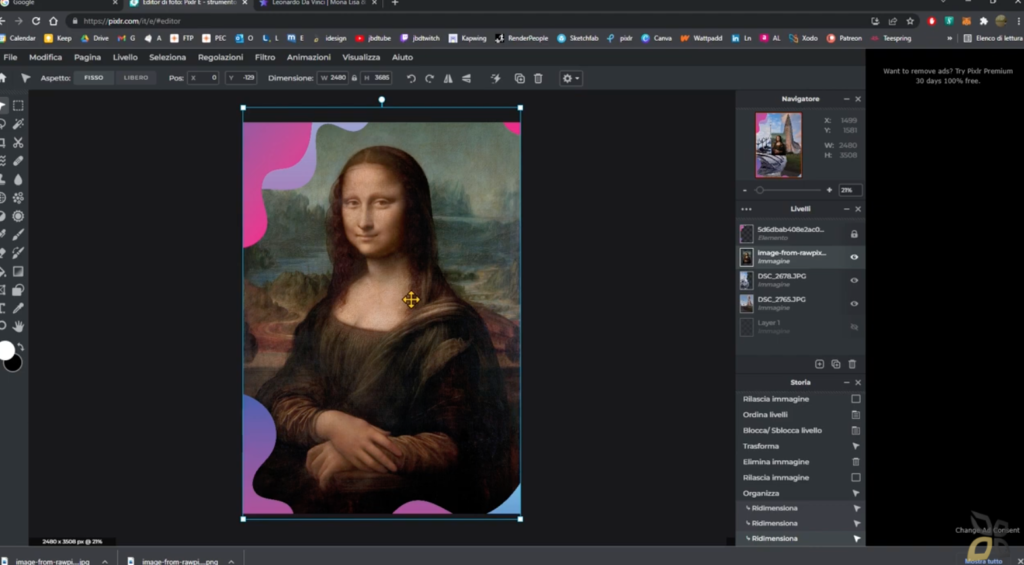The height and width of the screenshot is (565, 1024).
Task: Swap foreground and background colors
Action: click(x=20, y=347)
